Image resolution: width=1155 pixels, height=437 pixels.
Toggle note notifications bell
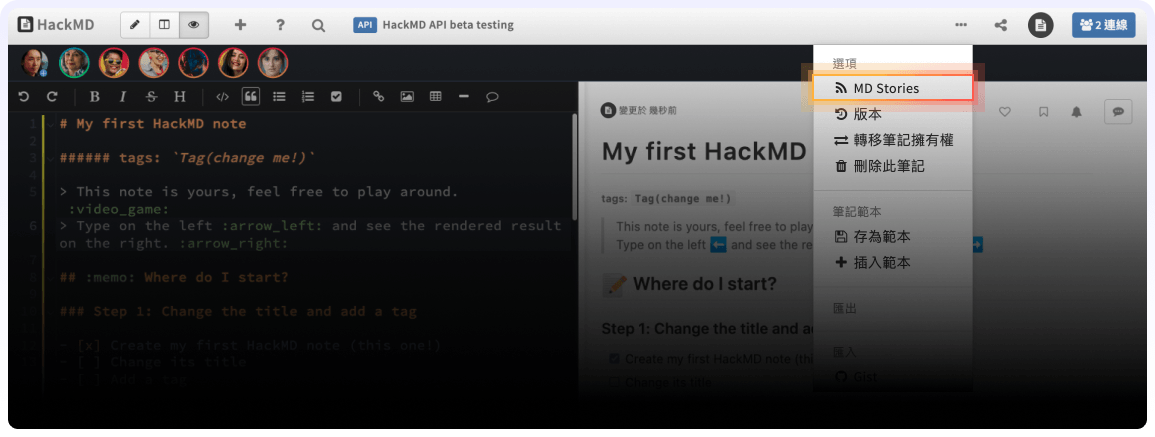(x=1077, y=111)
